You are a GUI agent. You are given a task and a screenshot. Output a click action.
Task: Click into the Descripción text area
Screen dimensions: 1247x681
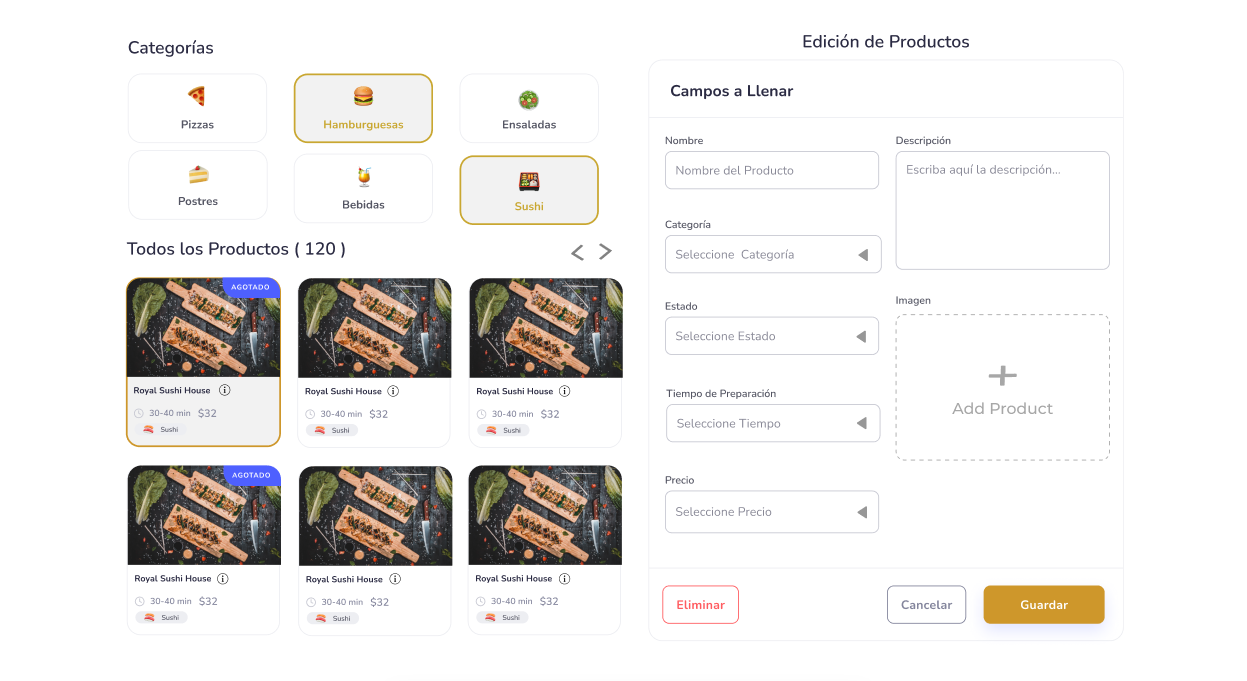pos(1002,210)
